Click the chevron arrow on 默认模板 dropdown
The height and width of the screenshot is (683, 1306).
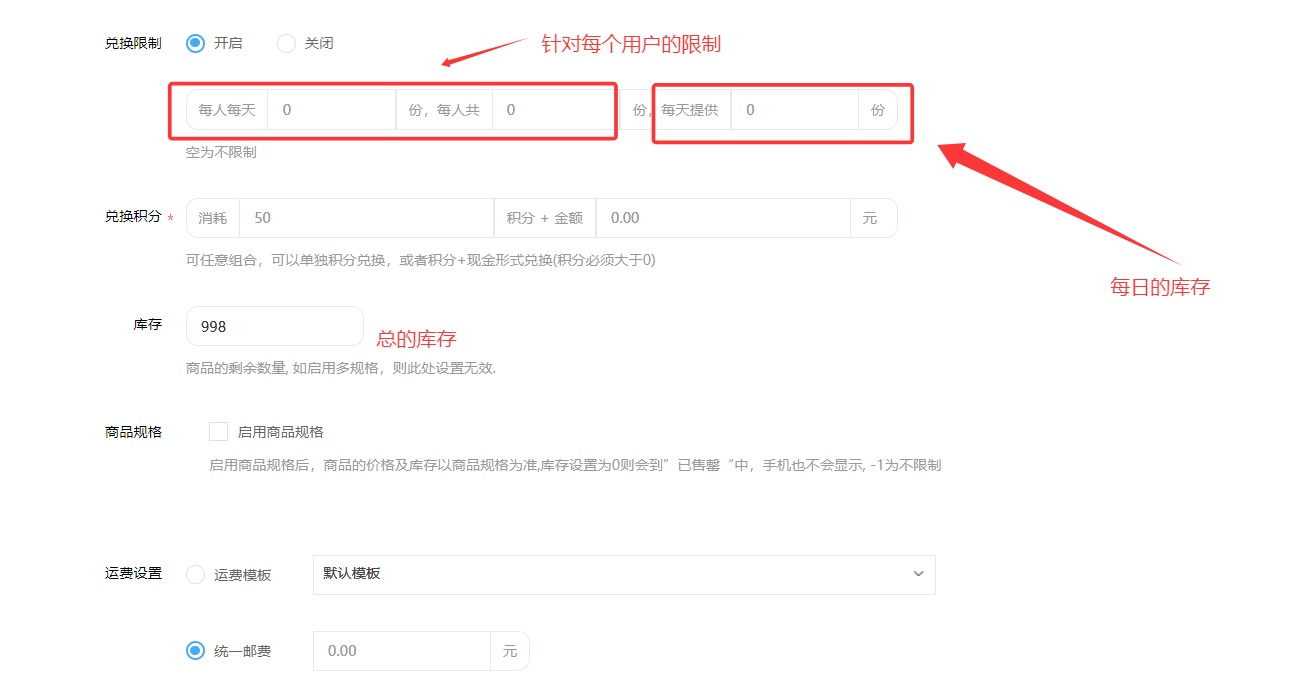(918, 575)
